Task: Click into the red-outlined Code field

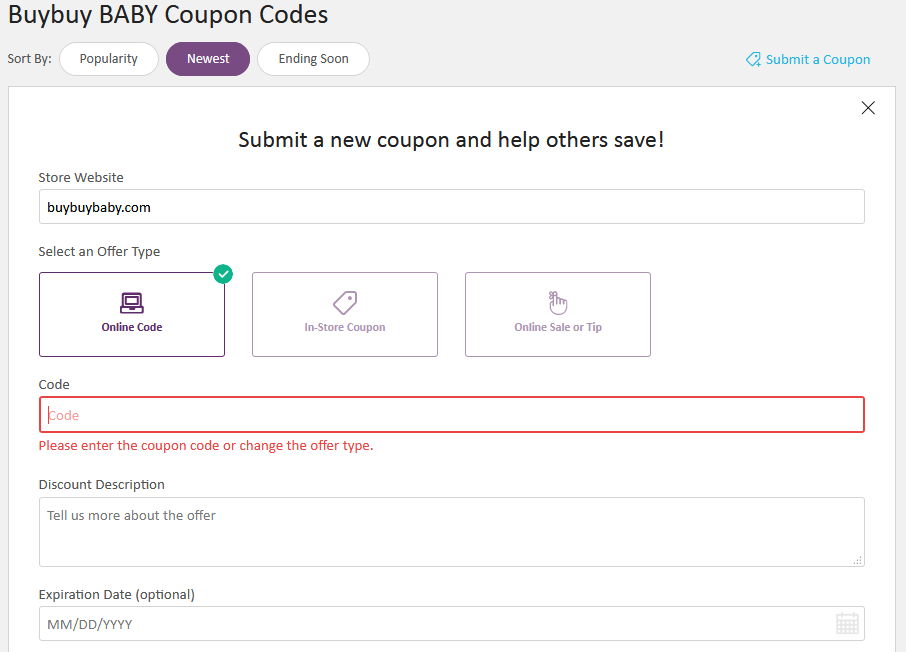Action: coord(452,414)
